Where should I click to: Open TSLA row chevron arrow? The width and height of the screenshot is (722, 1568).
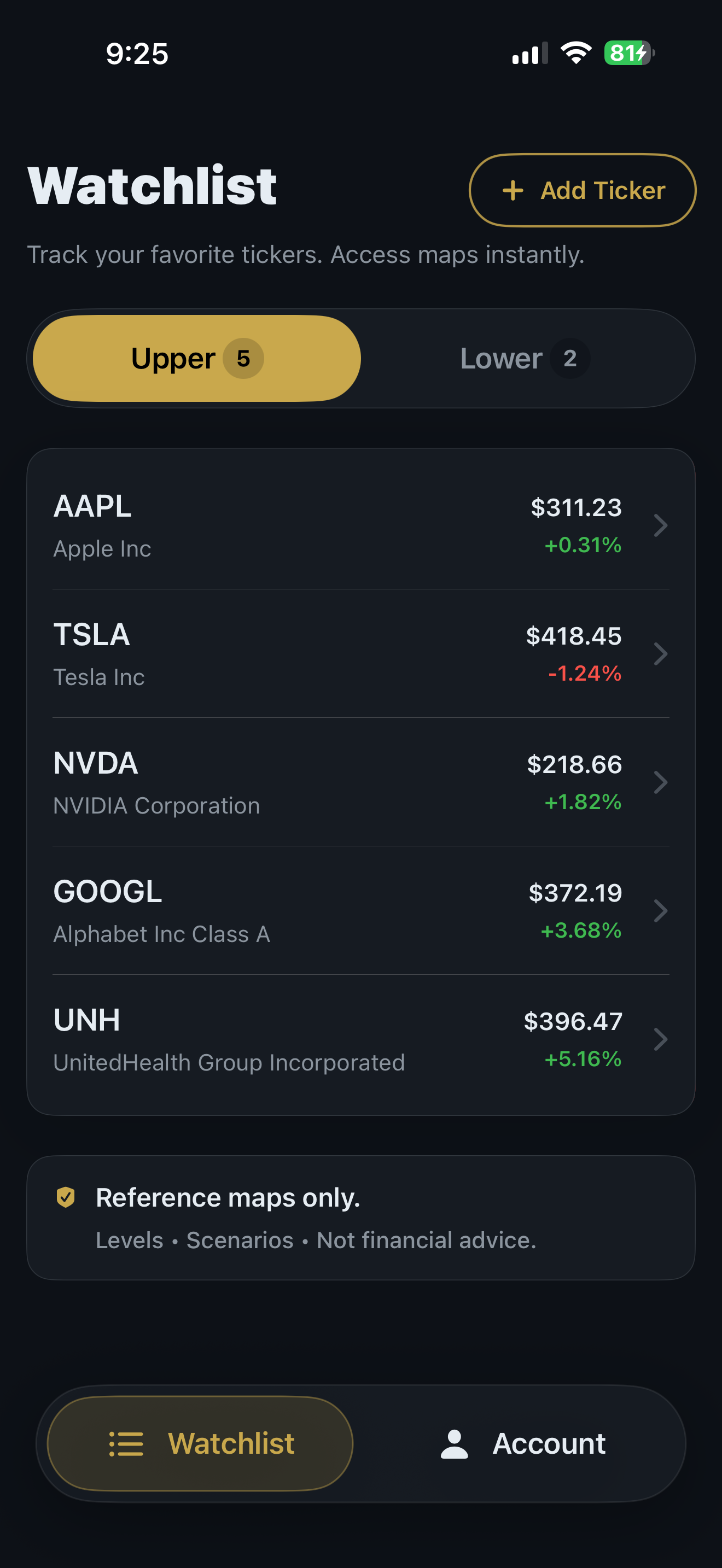pos(661,654)
